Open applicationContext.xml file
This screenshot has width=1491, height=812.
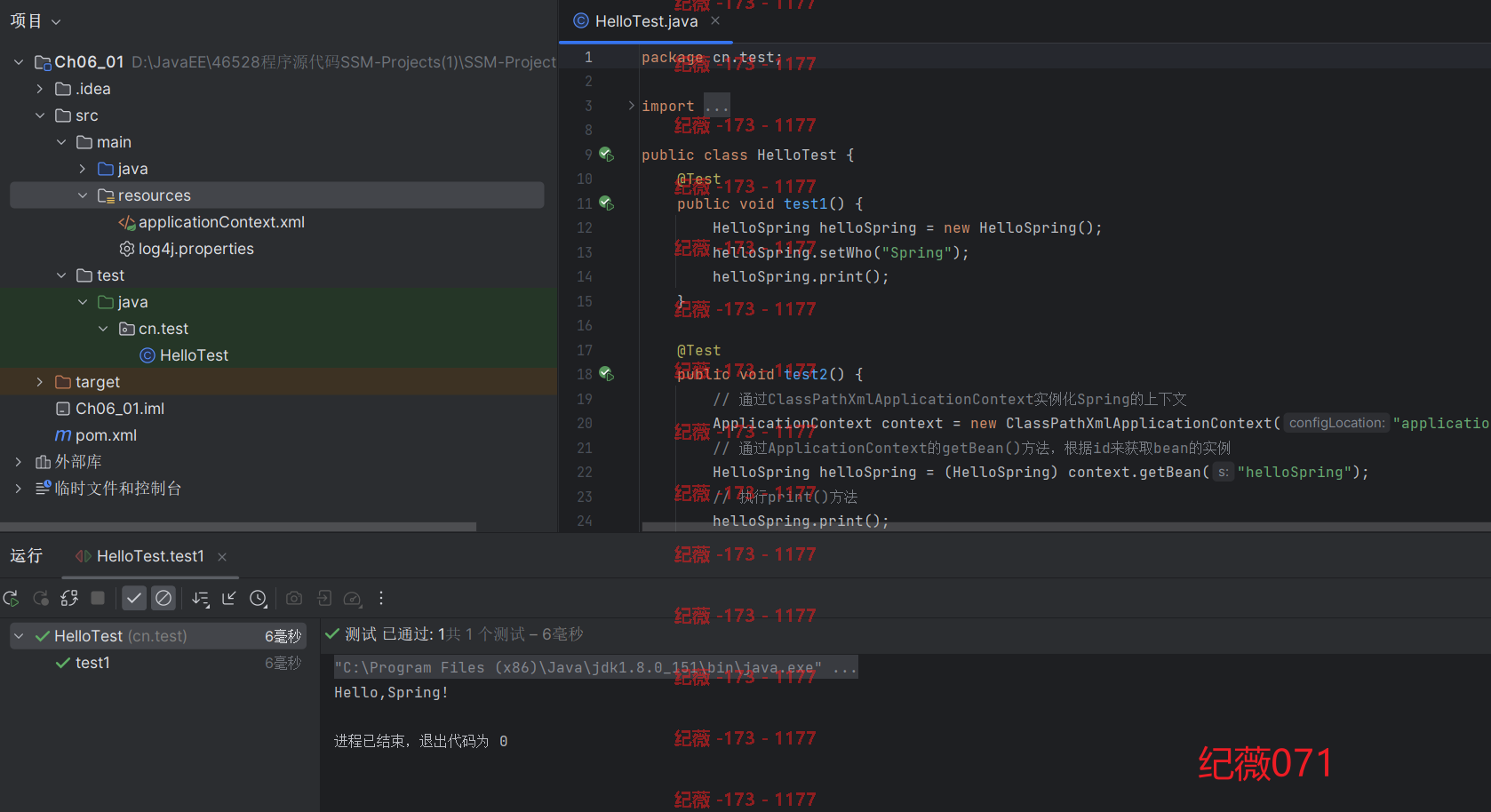[211, 222]
